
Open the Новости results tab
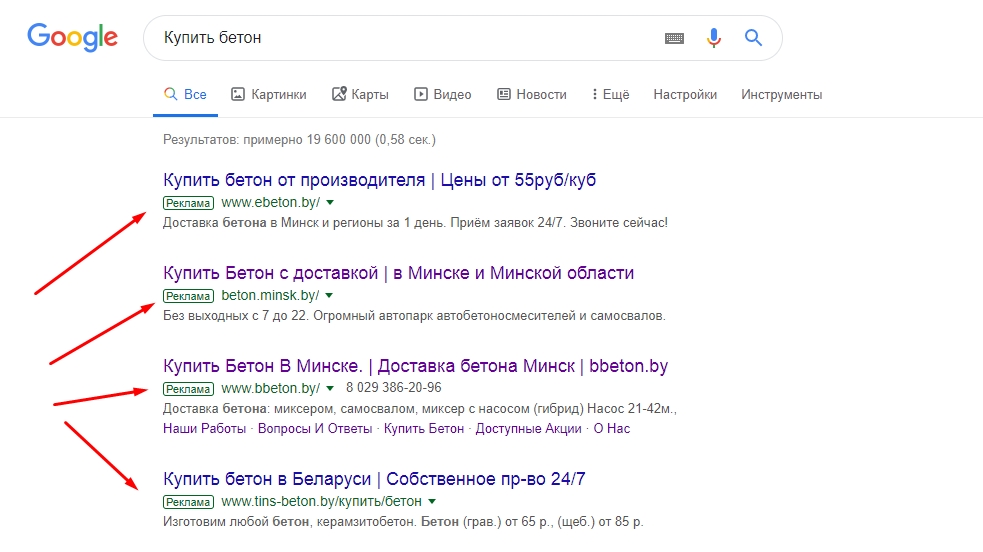tap(531, 95)
